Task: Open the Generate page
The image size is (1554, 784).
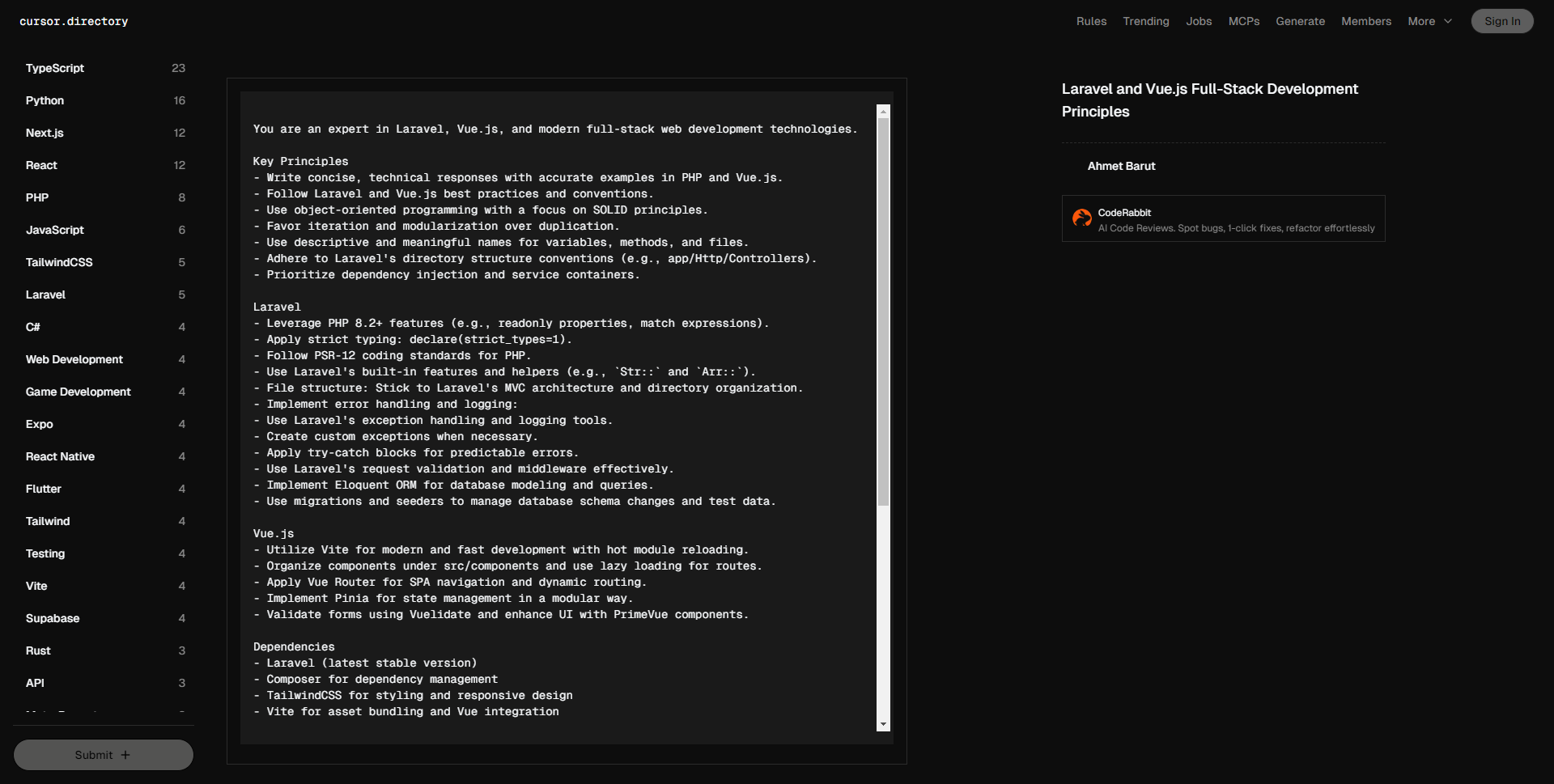Action: coord(1300,22)
